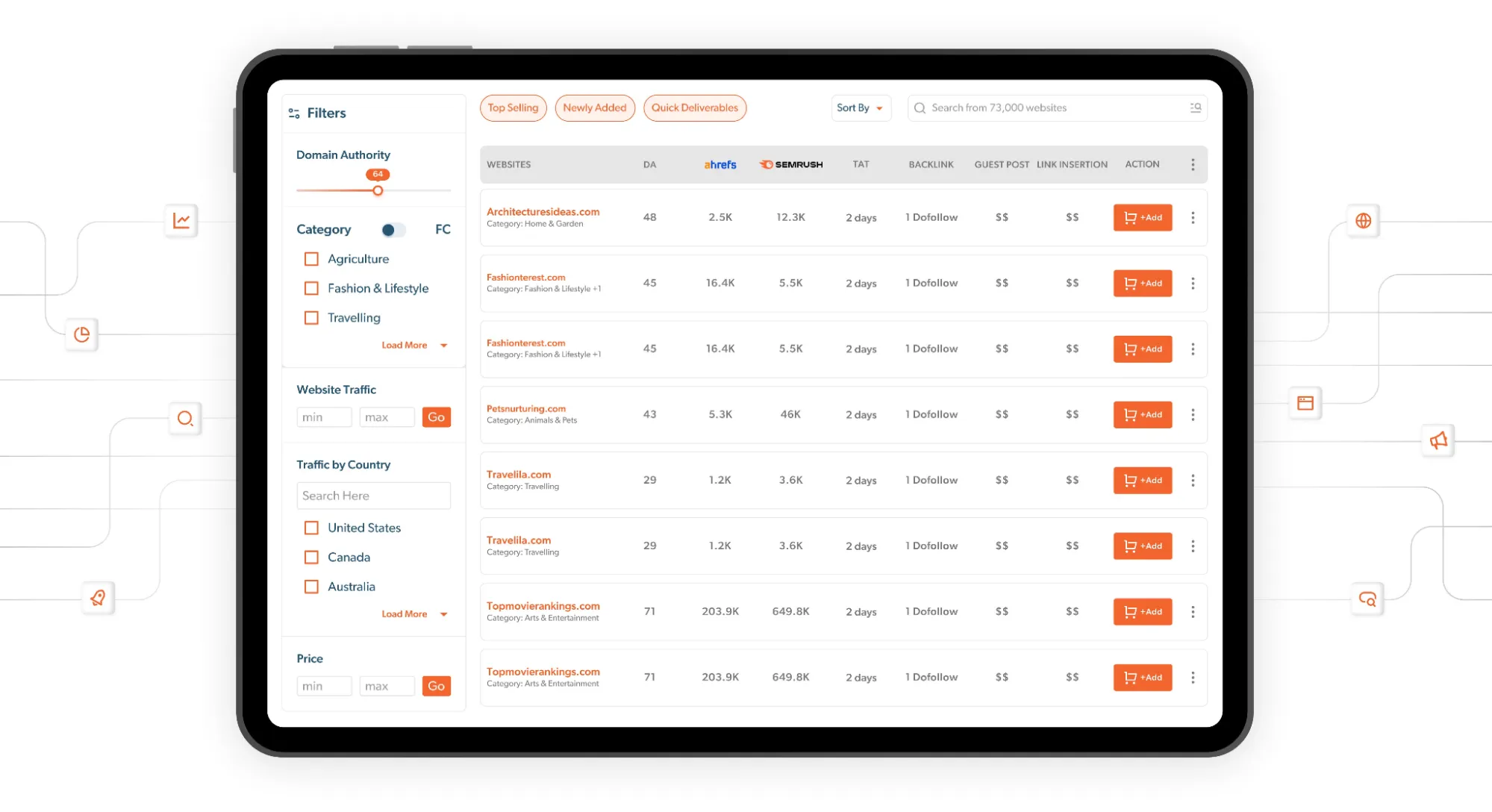This screenshot has width=1492, height=812.
Task: Click the rocket icon tile
Action: [x=98, y=598]
